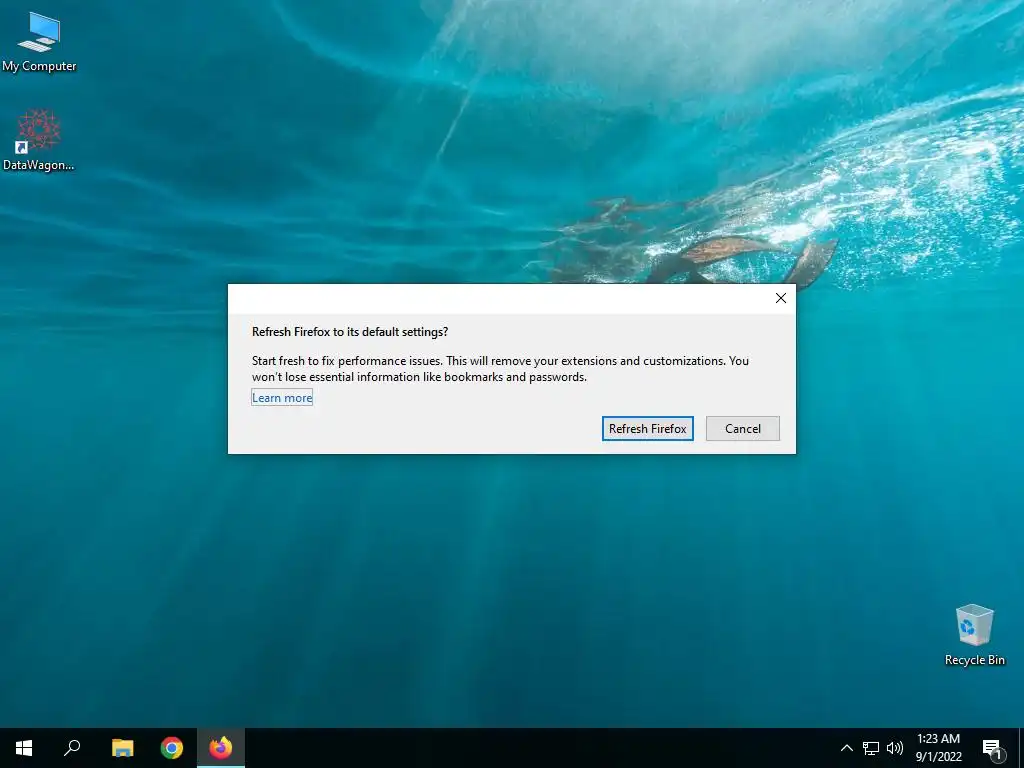Cancel the Firefox refresh dialog
Screen dimensions: 1024x768
click(743, 428)
